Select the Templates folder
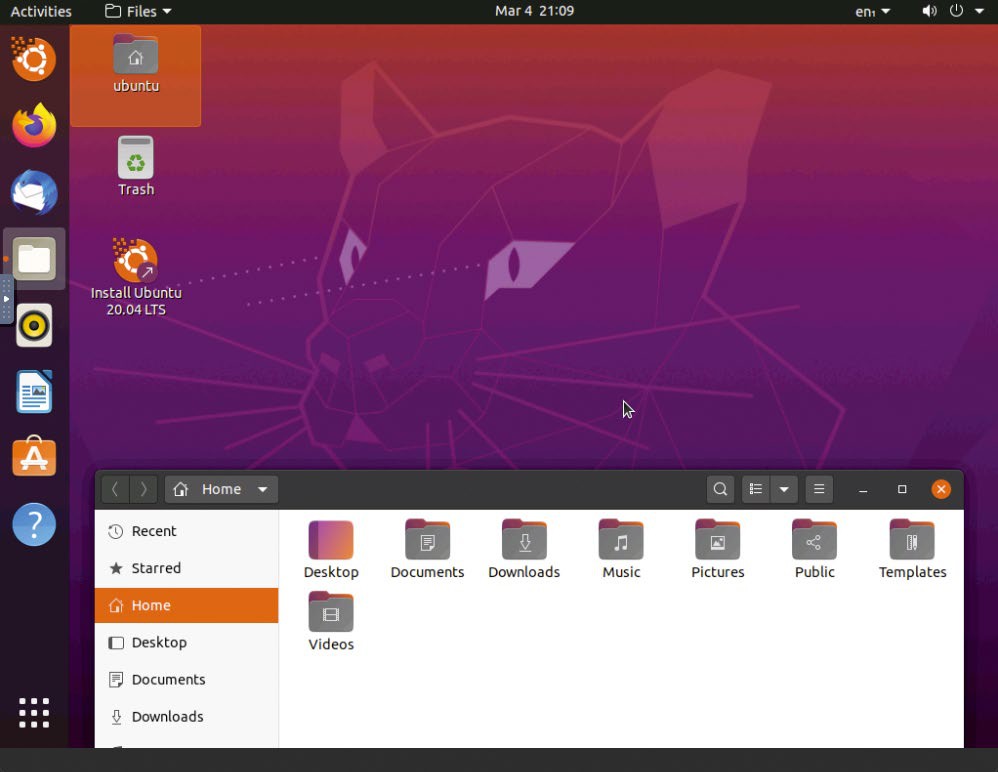Screen dimensions: 998x772 [912, 550]
